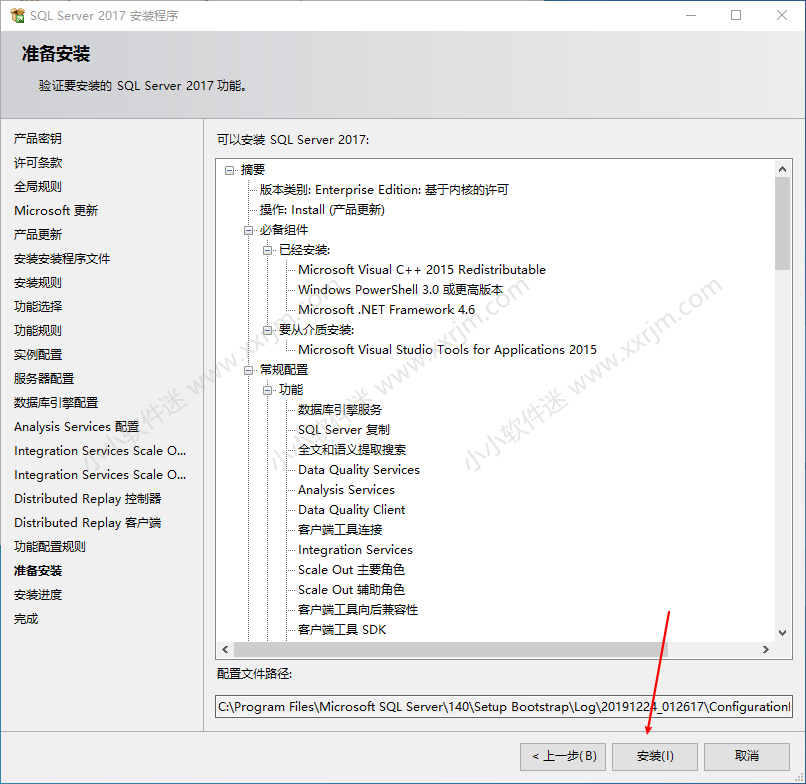
Task: Select the 客户端工具连接 row
Action: point(340,530)
